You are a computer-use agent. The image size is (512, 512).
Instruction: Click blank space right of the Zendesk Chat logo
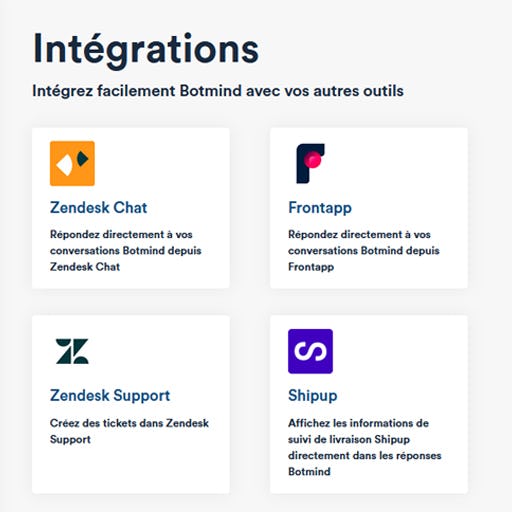pos(160,163)
